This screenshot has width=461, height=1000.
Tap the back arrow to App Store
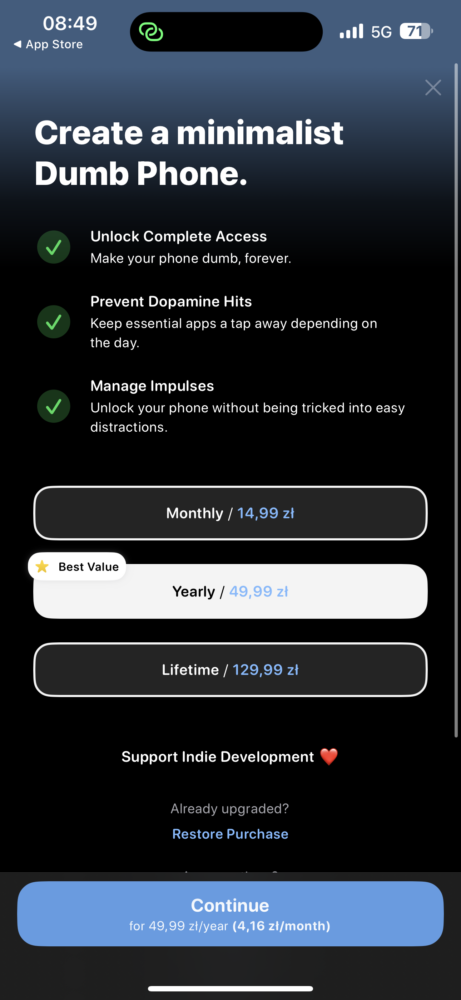18,45
